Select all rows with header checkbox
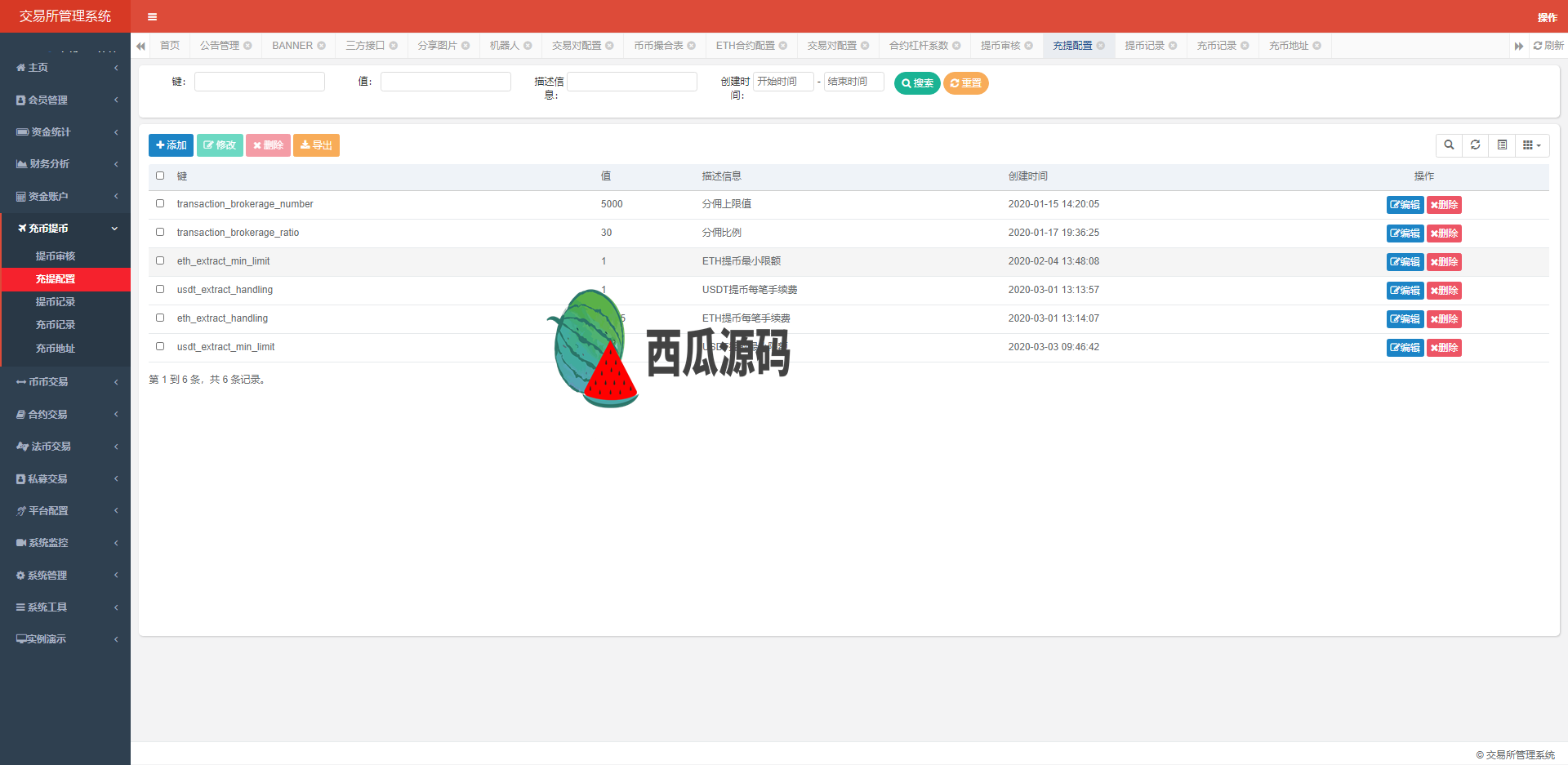This screenshot has height=765, width=1568. (x=160, y=176)
